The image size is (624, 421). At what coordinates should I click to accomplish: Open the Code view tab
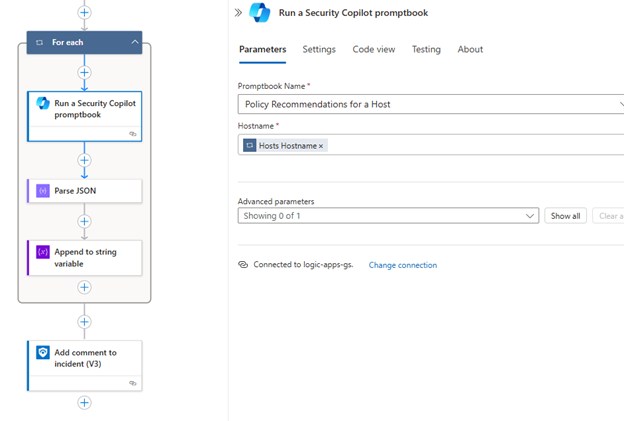(373, 50)
